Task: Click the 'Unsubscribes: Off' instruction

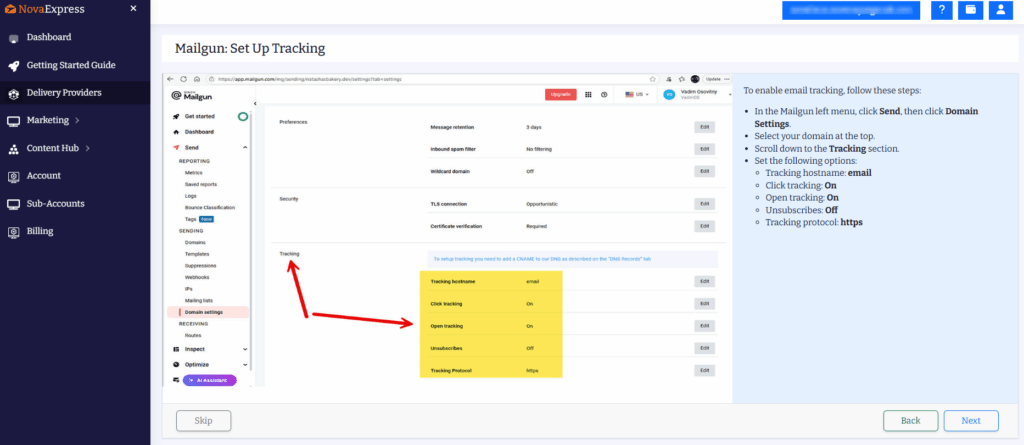Action: tap(801, 210)
